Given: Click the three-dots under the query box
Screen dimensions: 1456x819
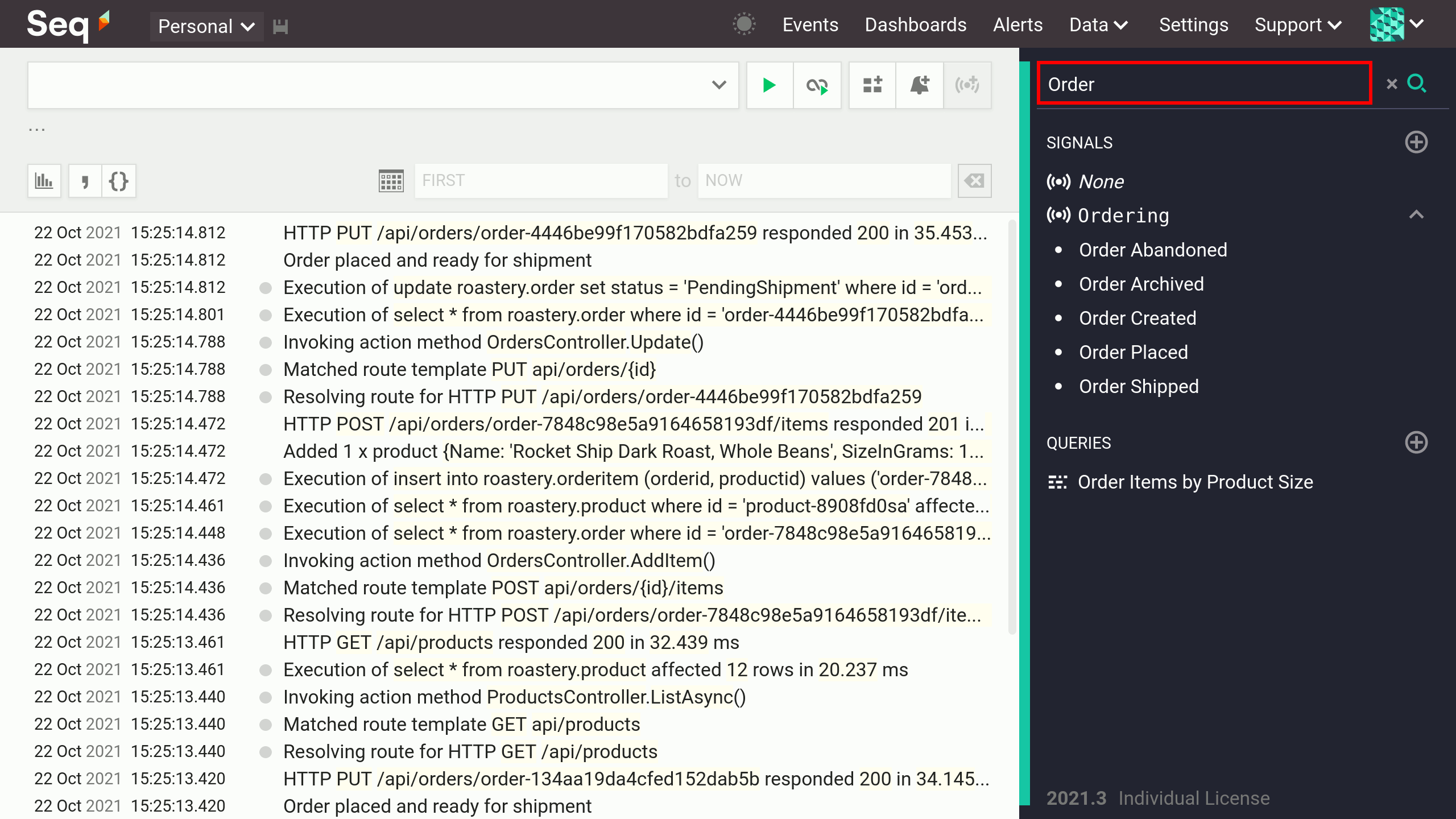Looking at the screenshot, I should pyautogui.click(x=37, y=130).
